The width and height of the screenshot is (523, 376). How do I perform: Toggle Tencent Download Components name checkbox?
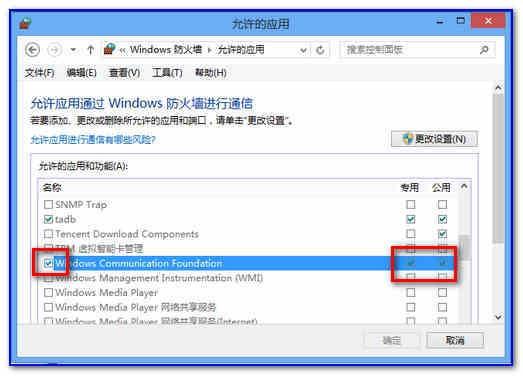click(48, 234)
